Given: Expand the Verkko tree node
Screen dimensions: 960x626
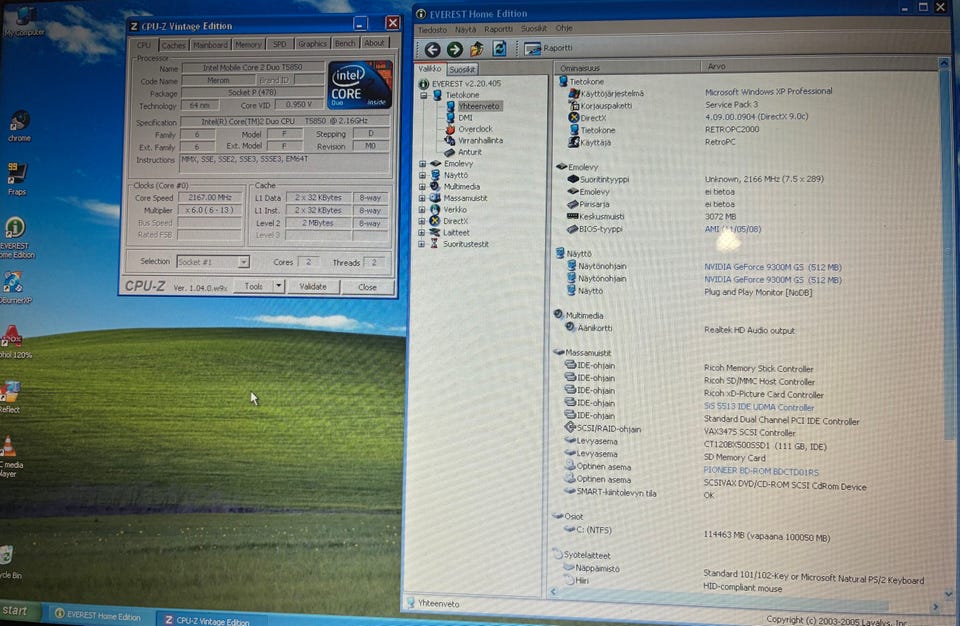Looking at the screenshot, I should click(x=422, y=210).
